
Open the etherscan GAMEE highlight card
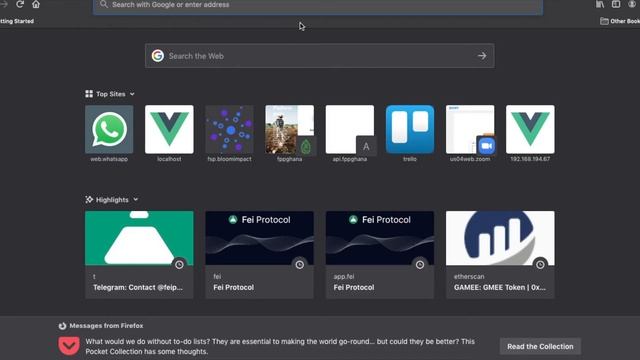point(500,255)
